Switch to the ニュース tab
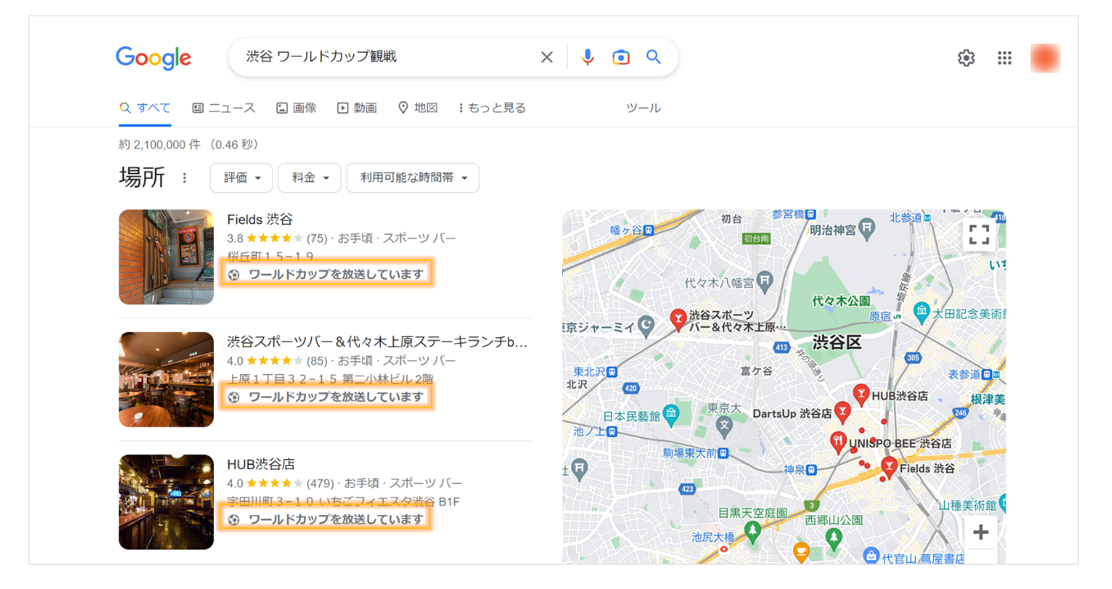The image size is (1112, 589). point(223,108)
